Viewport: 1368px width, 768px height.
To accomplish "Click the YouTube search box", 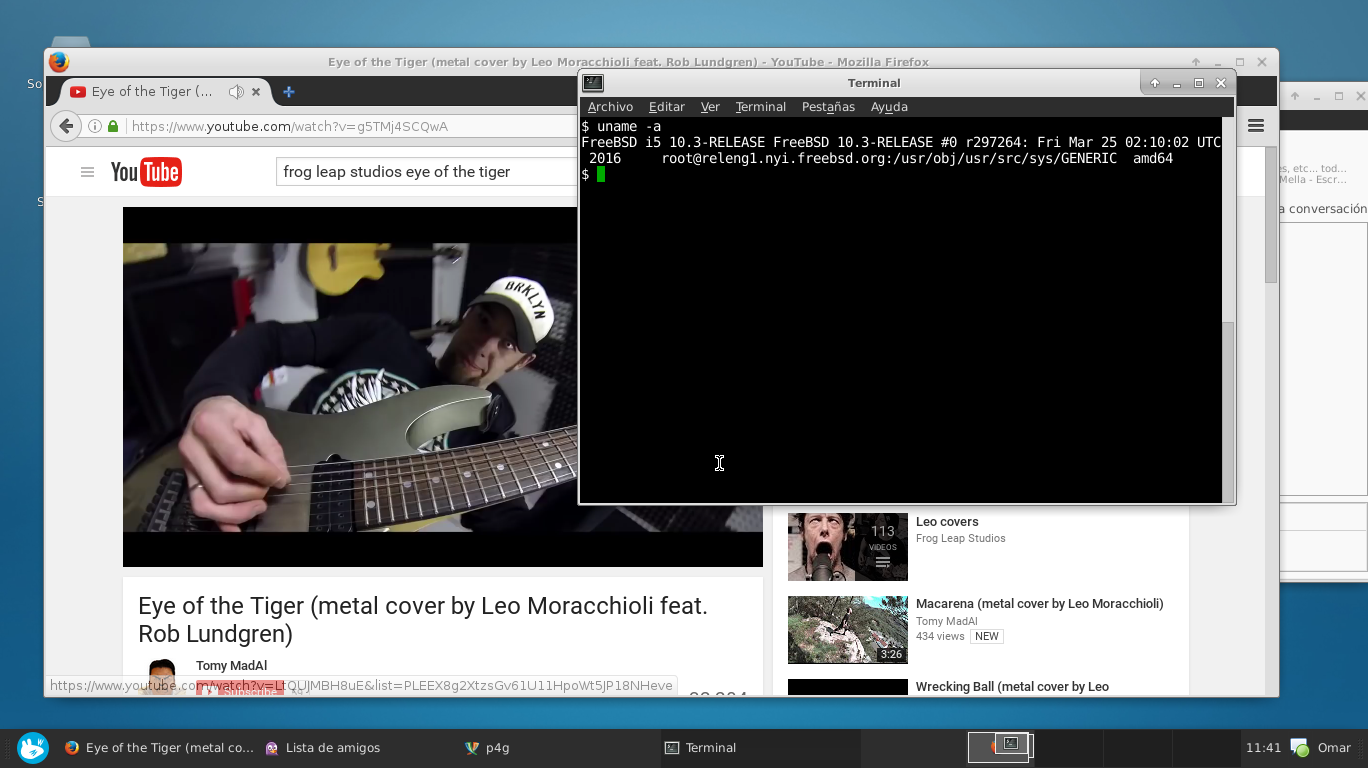I will pyautogui.click(x=427, y=172).
